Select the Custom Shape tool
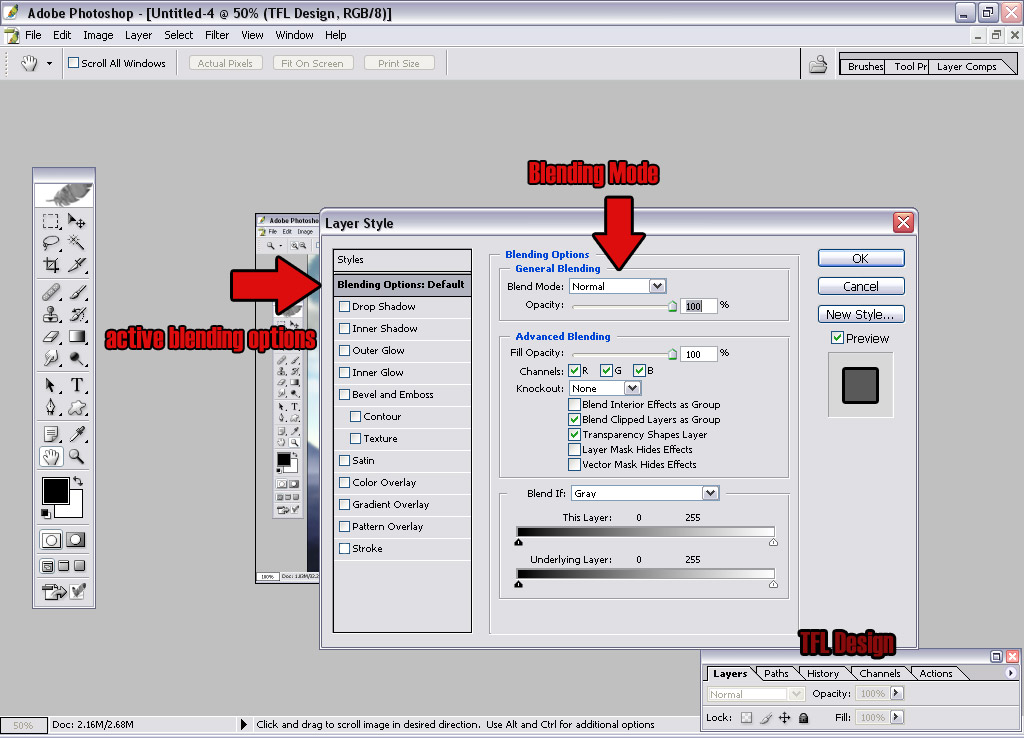 pyautogui.click(x=76, y=408)
